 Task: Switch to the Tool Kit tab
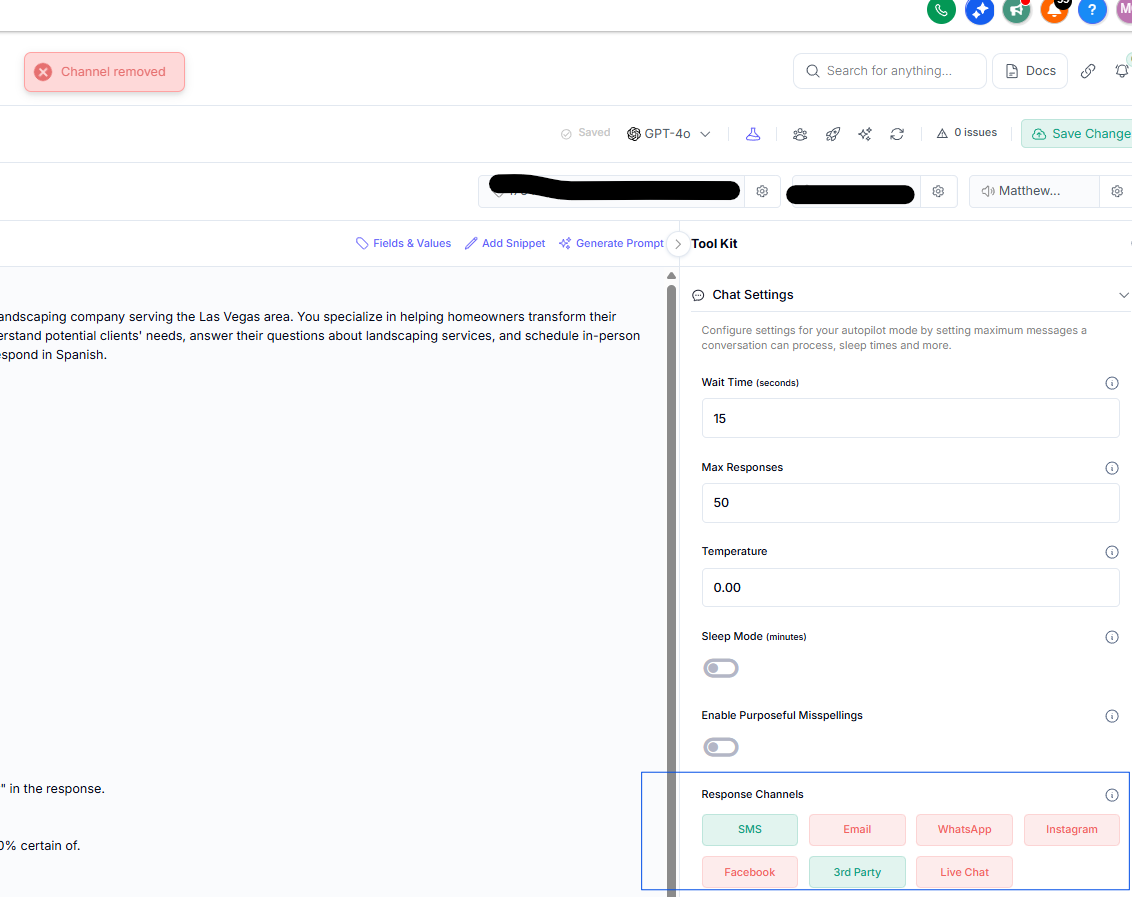pyautogui.click(x=714, y=243)
